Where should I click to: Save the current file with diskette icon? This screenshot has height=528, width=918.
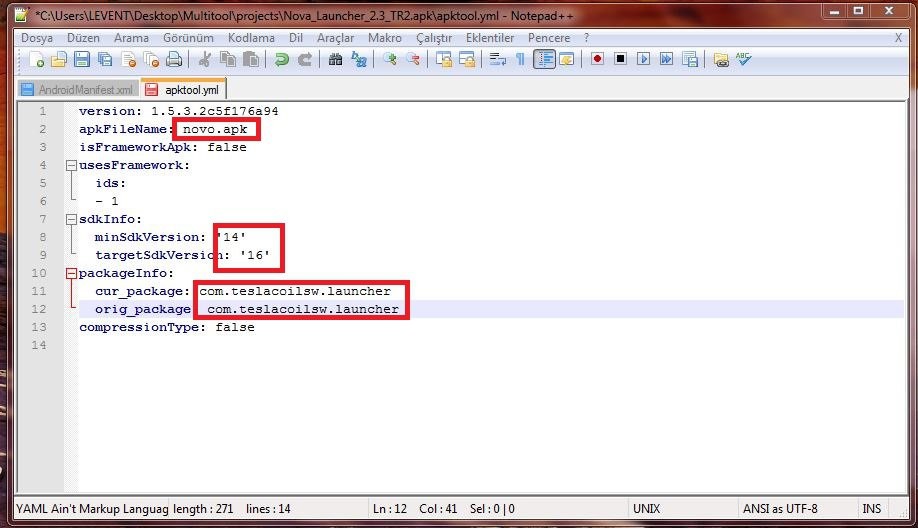[82, 59]
